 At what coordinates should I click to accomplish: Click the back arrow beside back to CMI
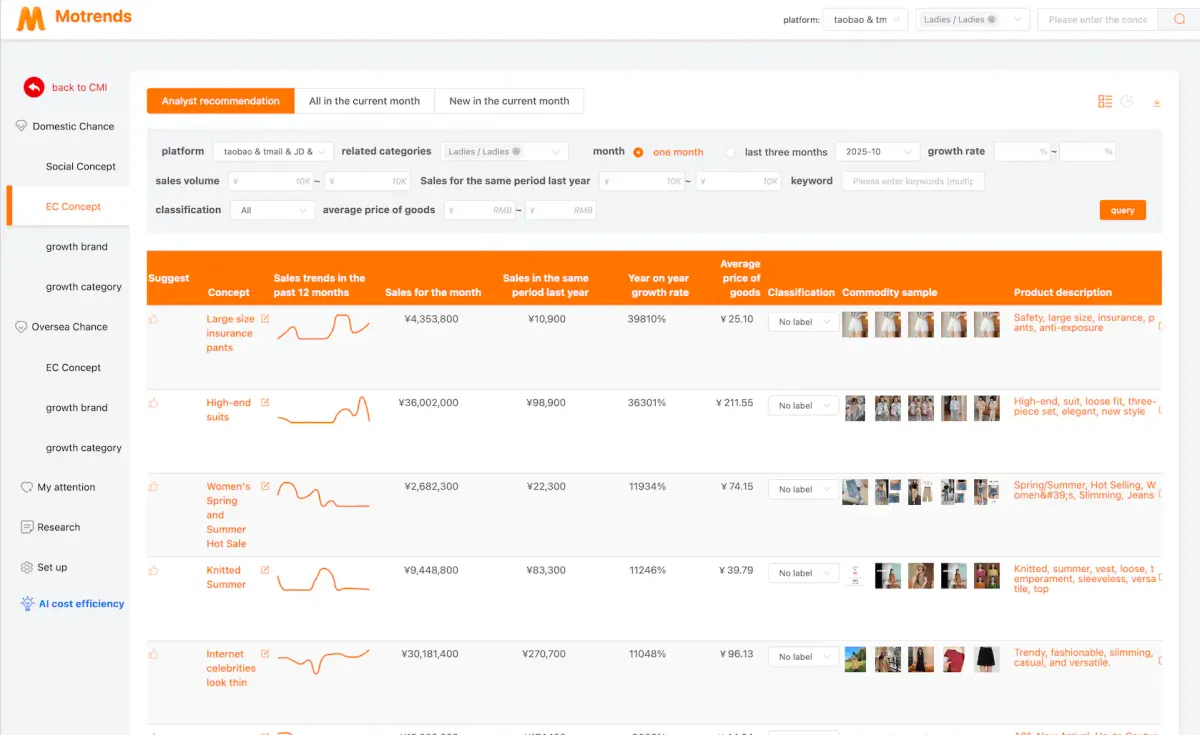33,87
